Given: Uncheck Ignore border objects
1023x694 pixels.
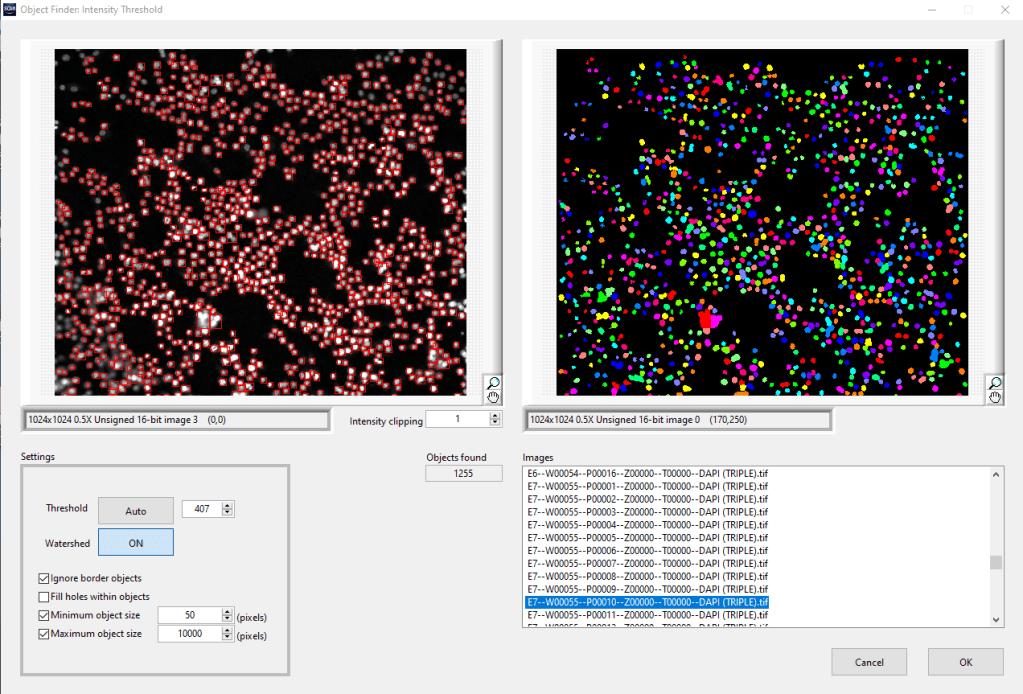Looking at the screenshot, I should pyautogui.click(x=44, y=578).
